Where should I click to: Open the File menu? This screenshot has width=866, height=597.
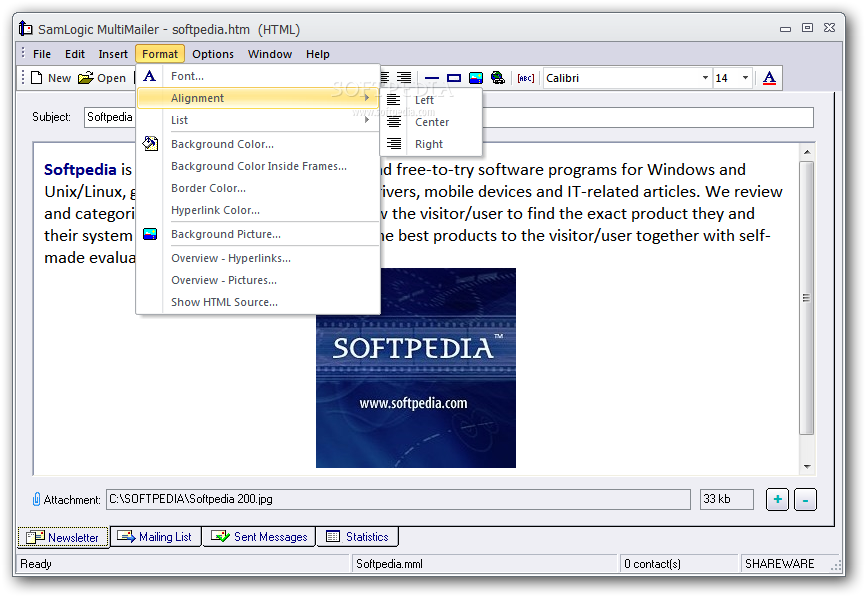coord(42,54)
